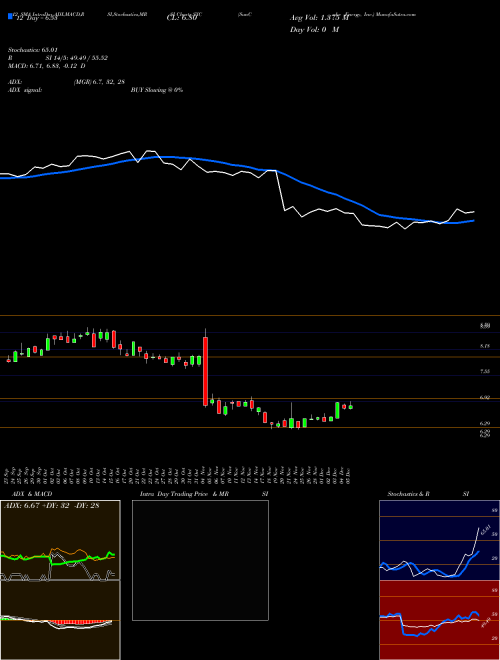500x660 pixels.
Task: Click the blue 12 Day SMA legend square
Action: pyautogui.click(x=10, y=17)
